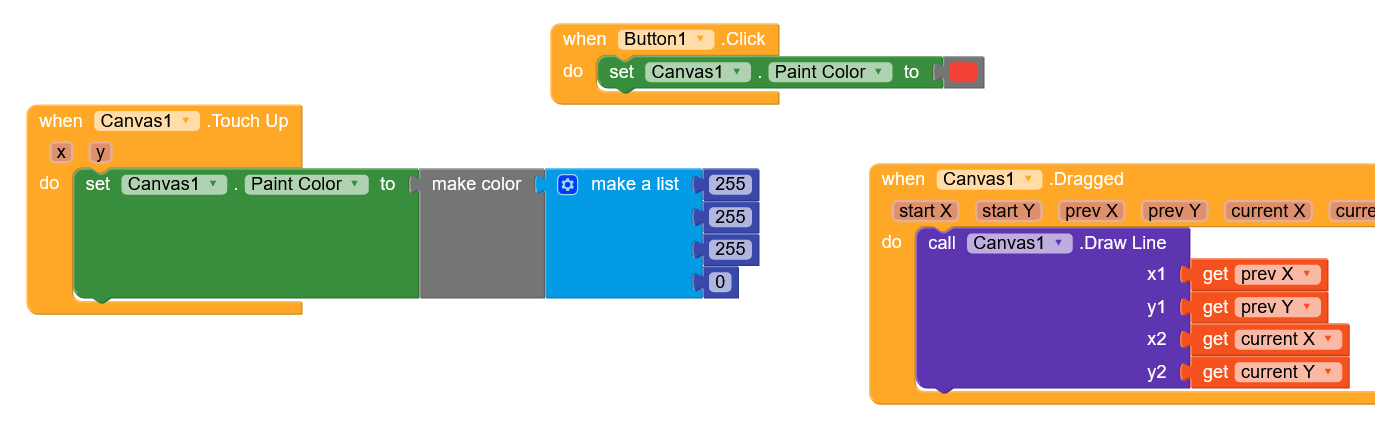Click the x parameter of the Touch Up event
This screenshot has width=1375, height=444.
click(x=62, y=152)
